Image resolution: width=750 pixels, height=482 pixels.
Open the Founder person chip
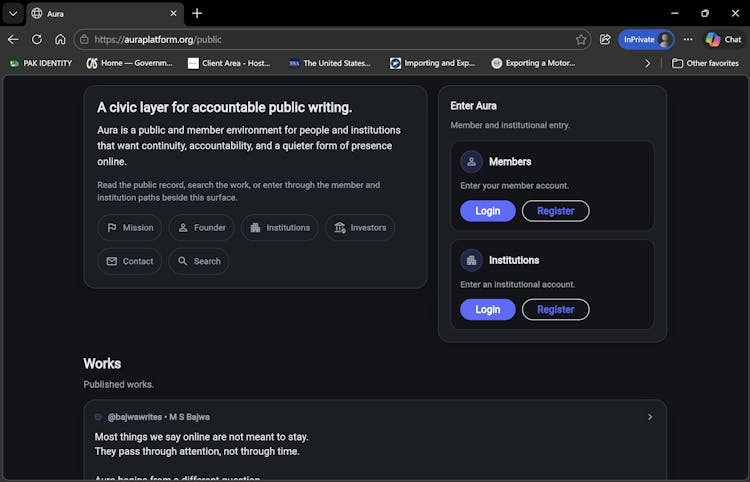click(x=201, y=228)
